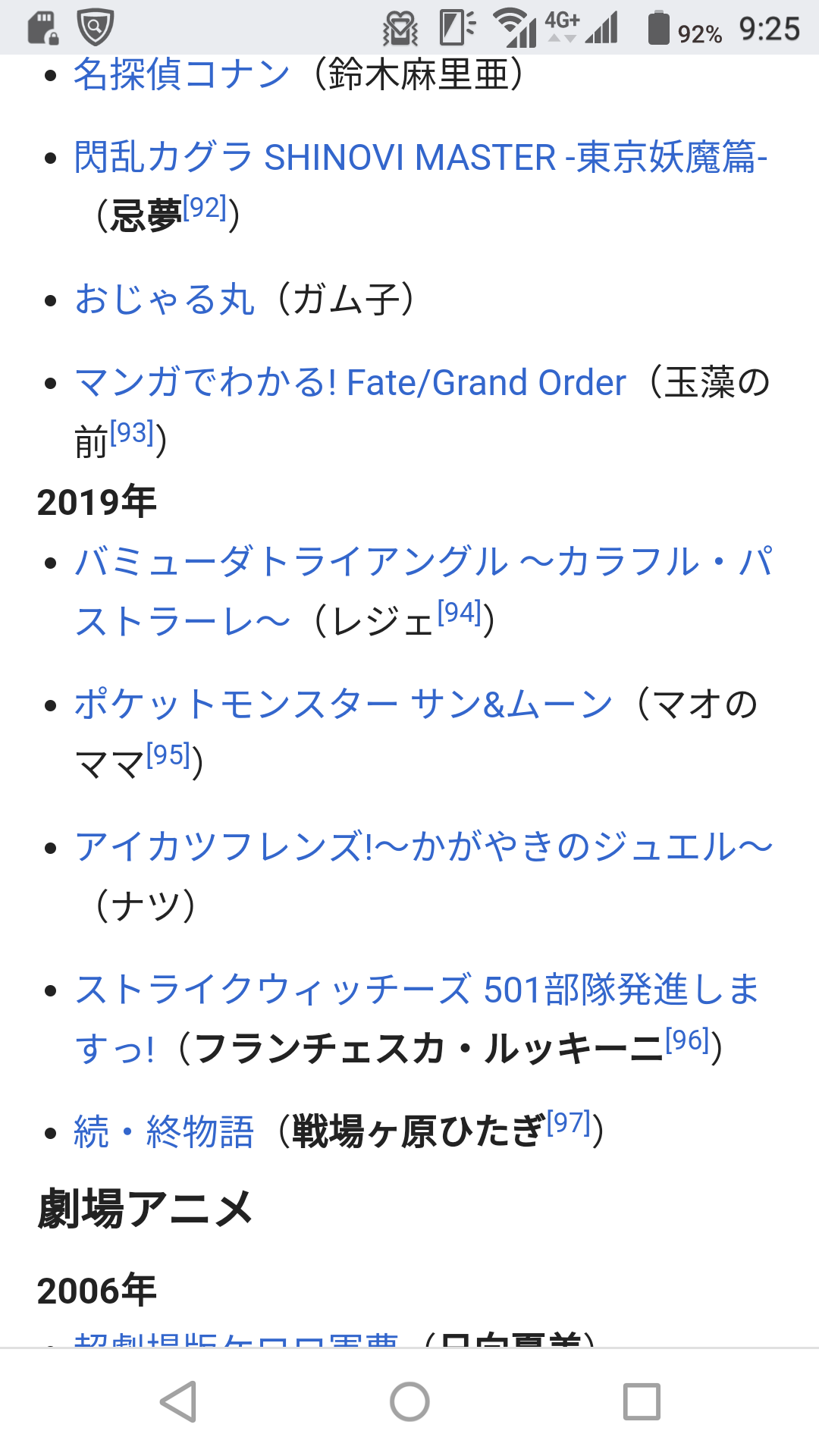Viewport: 819px width, 1456px height.
Task: Open 閃乱カグラ SHINOVI MASTER link
Action: pyautogui.click(x=421, y=158)
